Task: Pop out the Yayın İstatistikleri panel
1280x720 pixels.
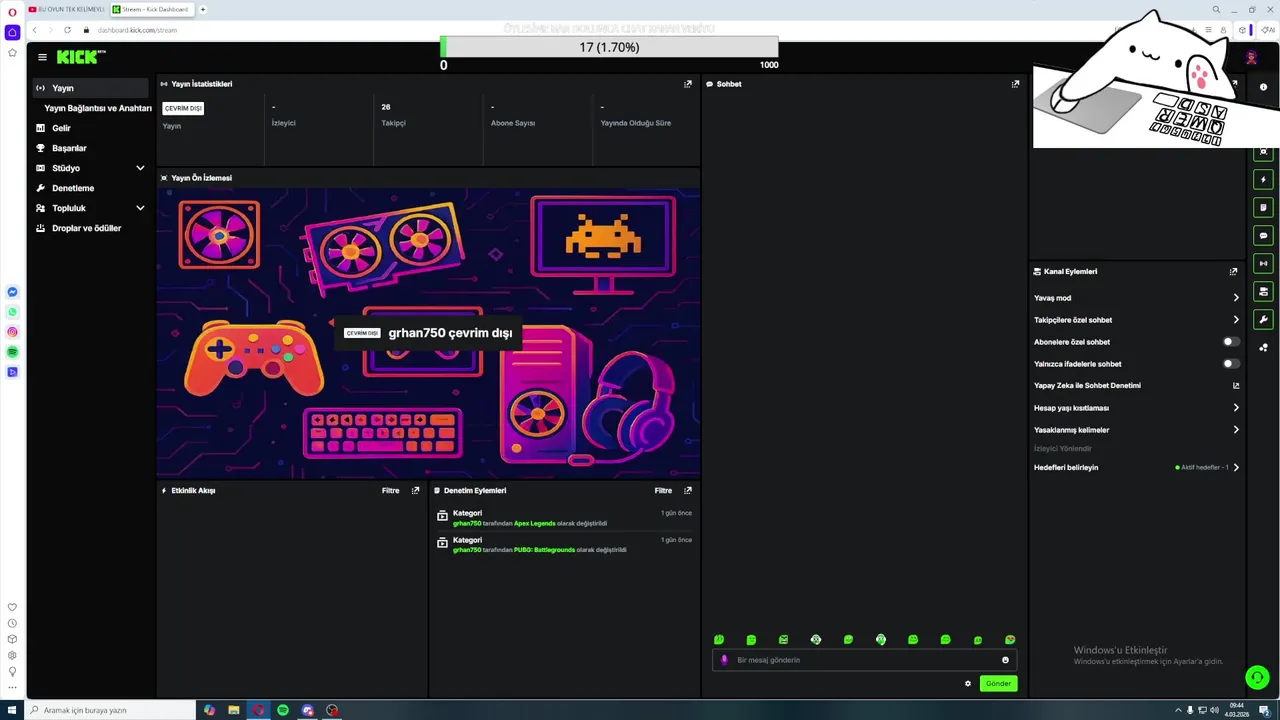Action: 687,84
